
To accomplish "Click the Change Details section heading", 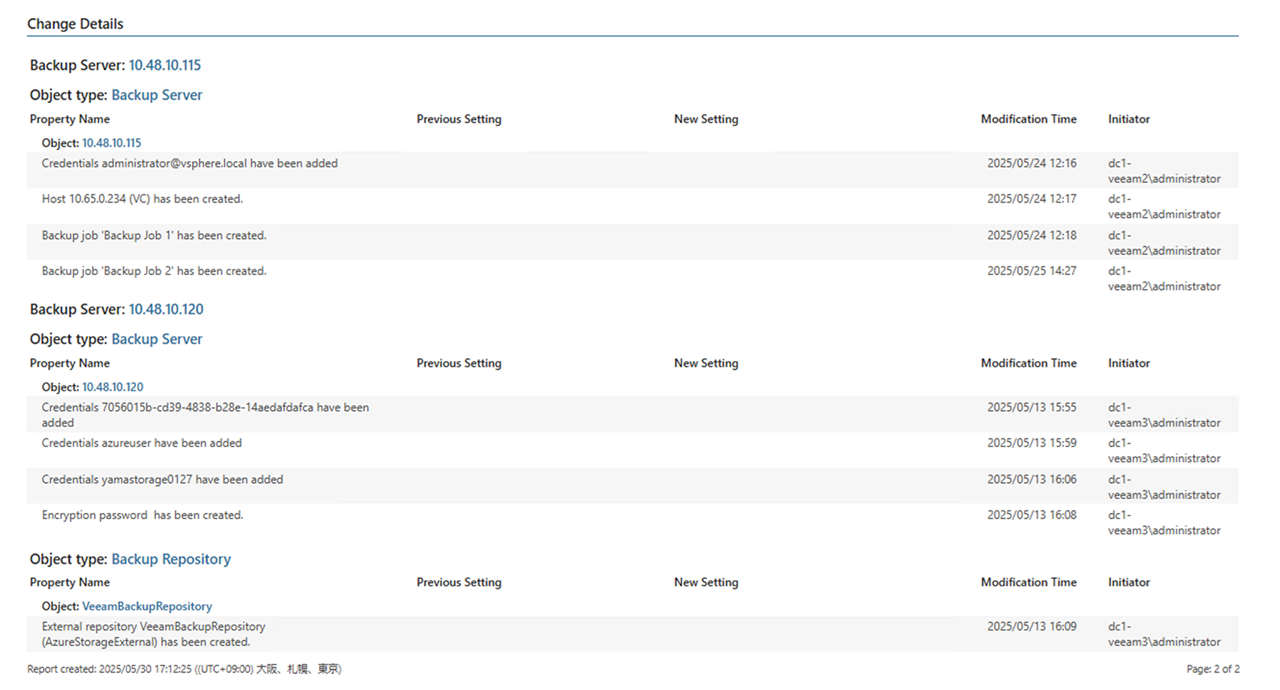I will pos(75,23).
